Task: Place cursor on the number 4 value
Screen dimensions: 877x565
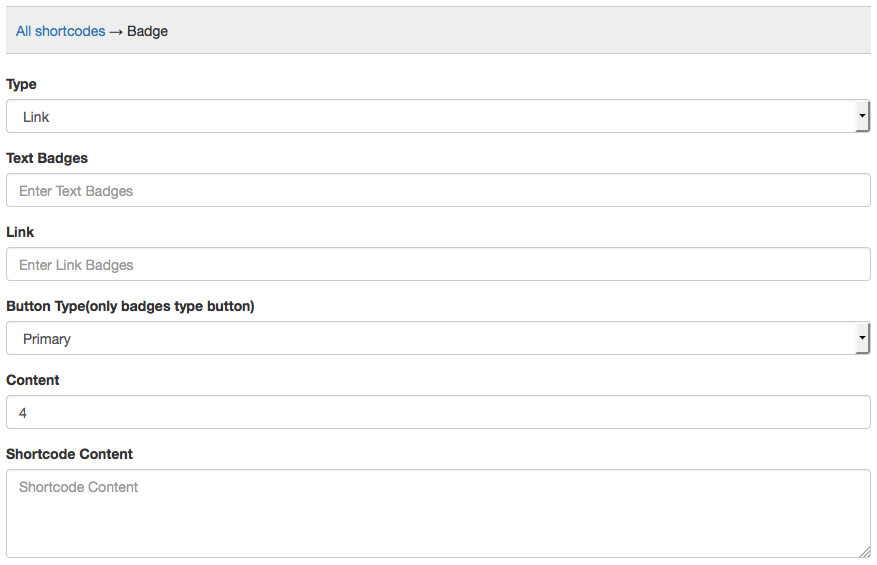Action: 23,412
